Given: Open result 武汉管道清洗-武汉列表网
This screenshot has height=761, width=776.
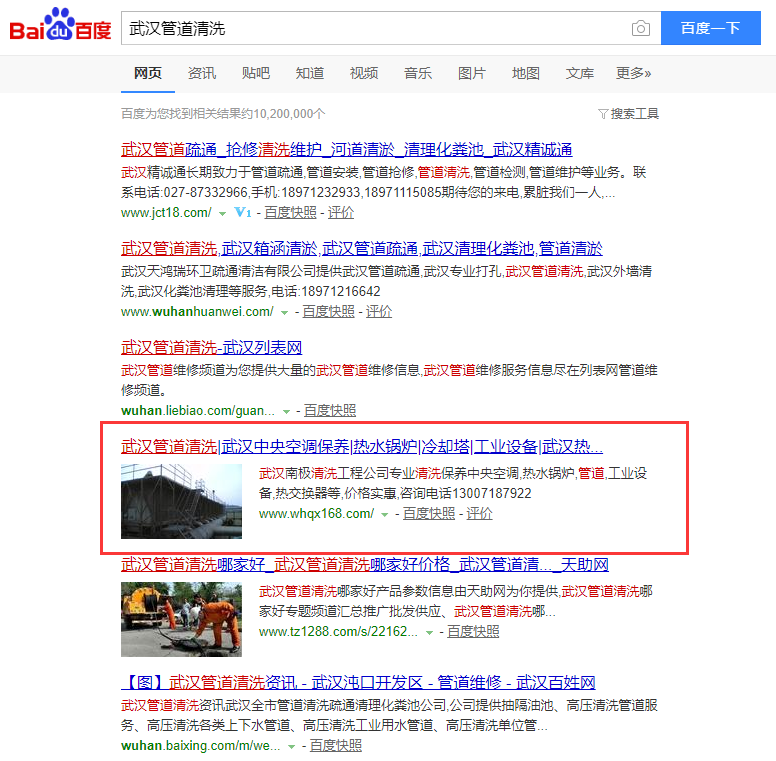Looking at the screenshot, I should tap(211, 347).
